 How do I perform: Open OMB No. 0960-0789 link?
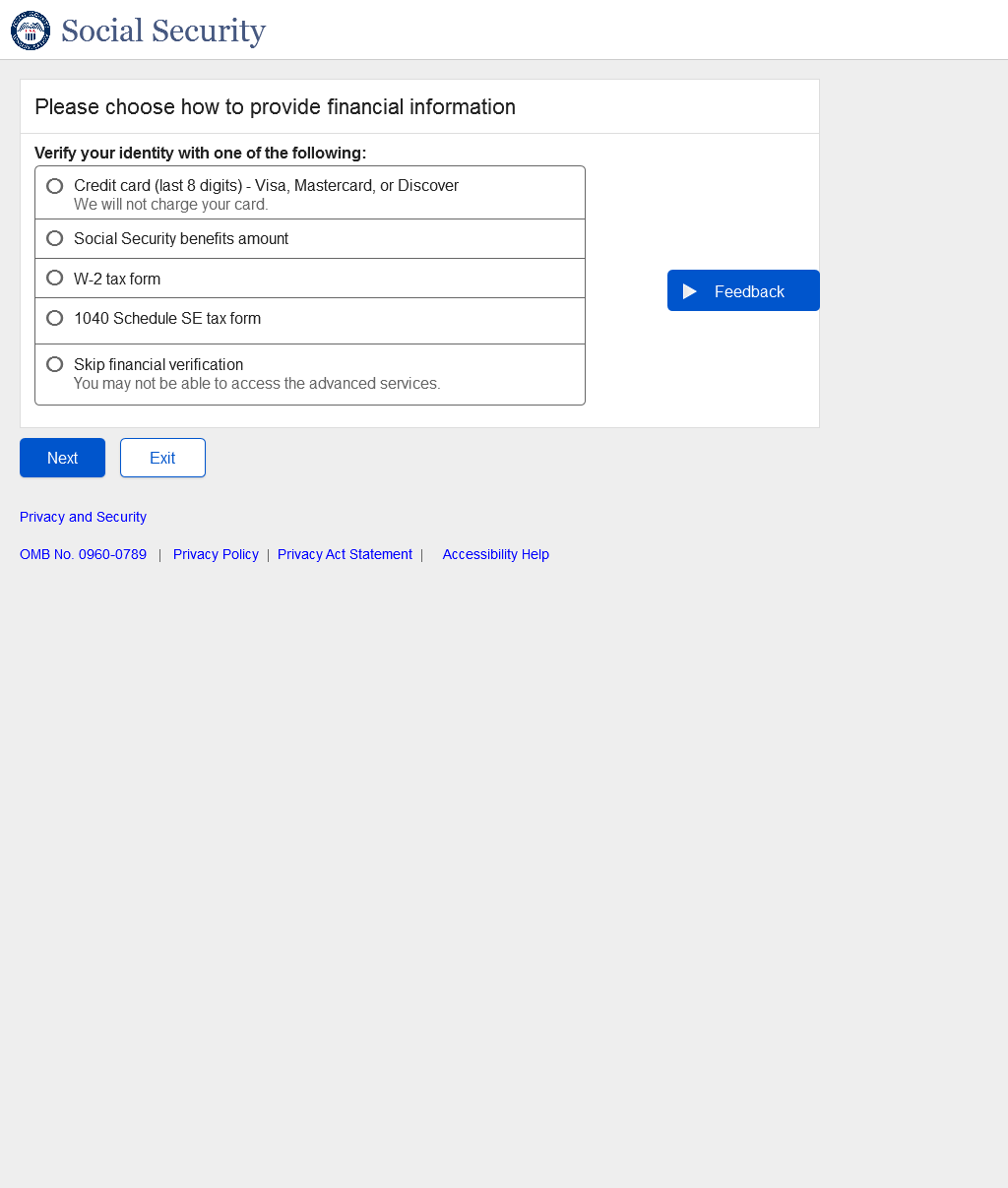point(83,554)
